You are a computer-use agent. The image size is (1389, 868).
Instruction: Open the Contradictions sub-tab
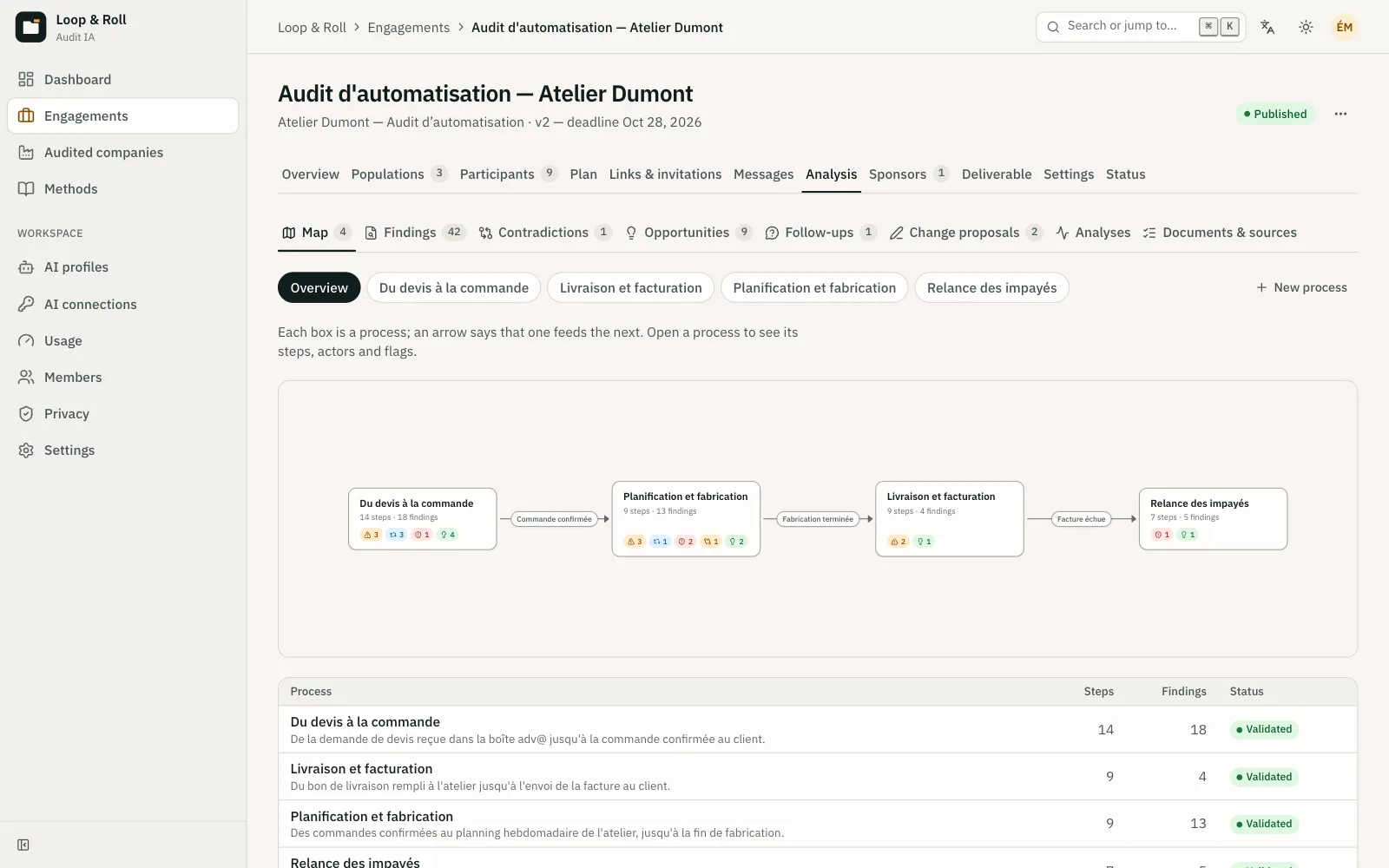pyautogui.click(x=545, y=233)
